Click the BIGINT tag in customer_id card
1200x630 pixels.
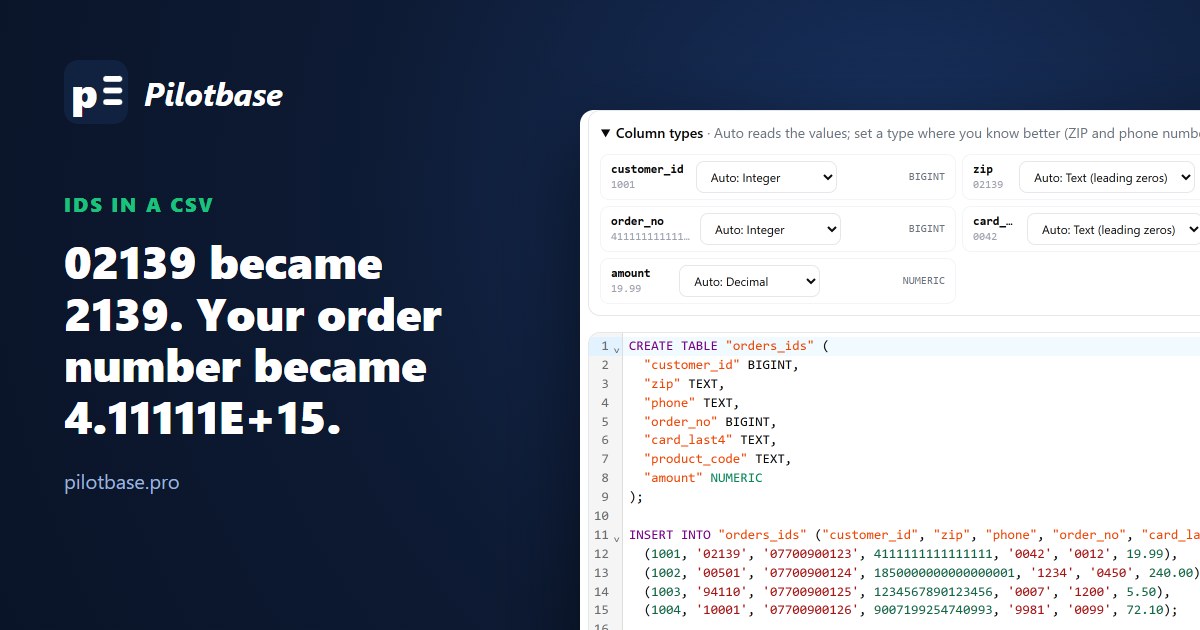click(x=926, y=177)
